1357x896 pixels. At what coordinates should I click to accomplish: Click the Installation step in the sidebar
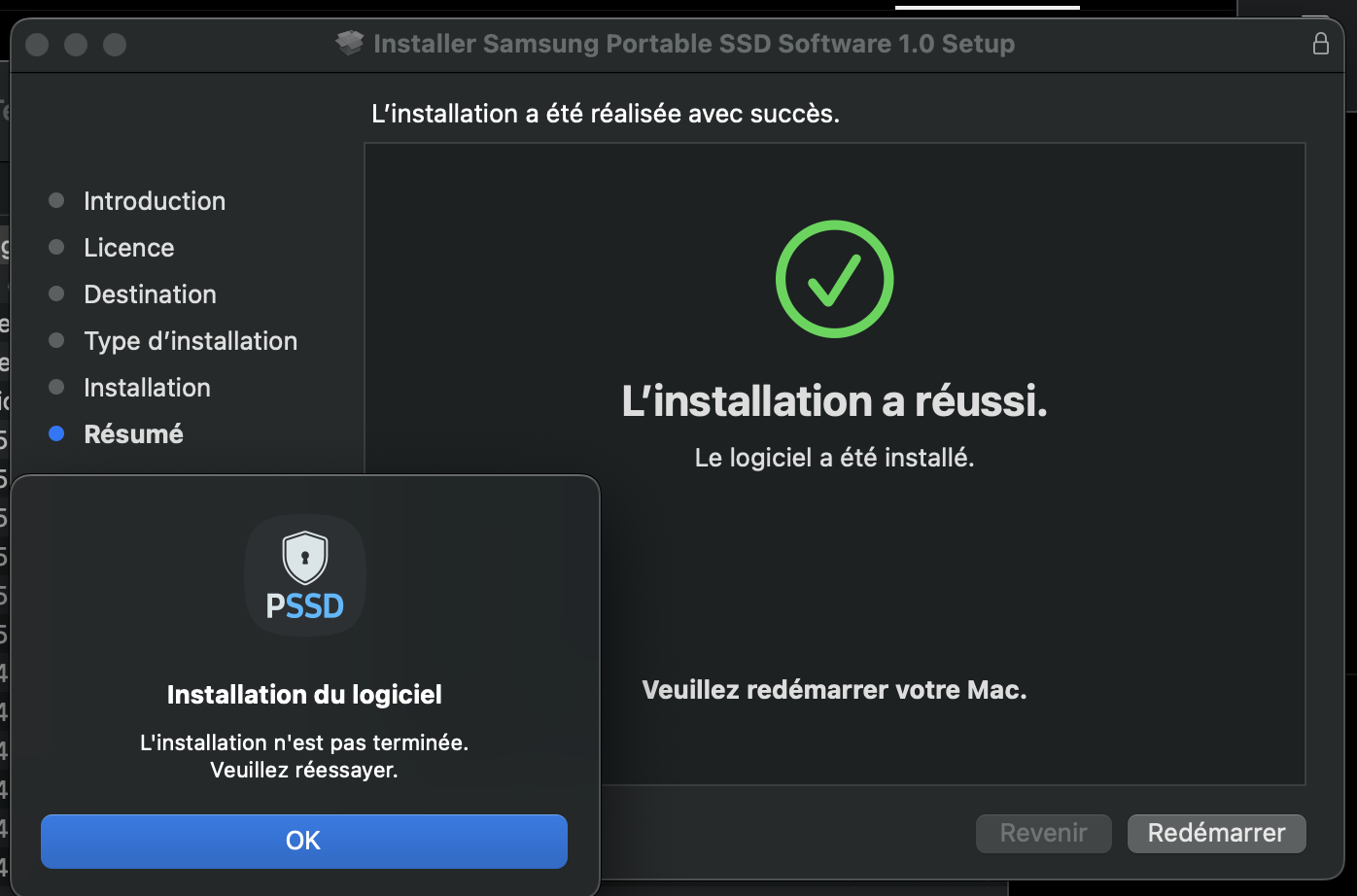coord(147,388)
